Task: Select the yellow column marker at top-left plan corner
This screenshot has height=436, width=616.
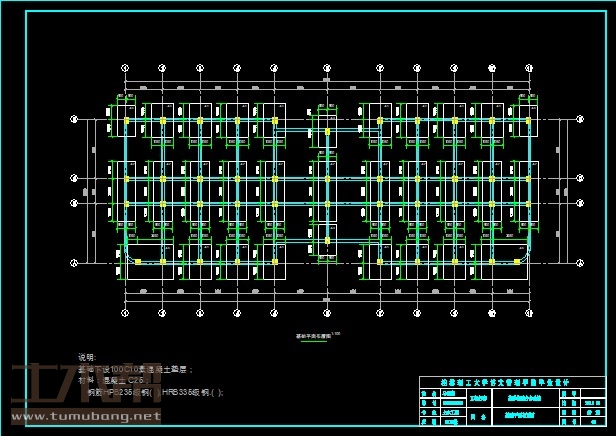Action: tap(126, 120)
